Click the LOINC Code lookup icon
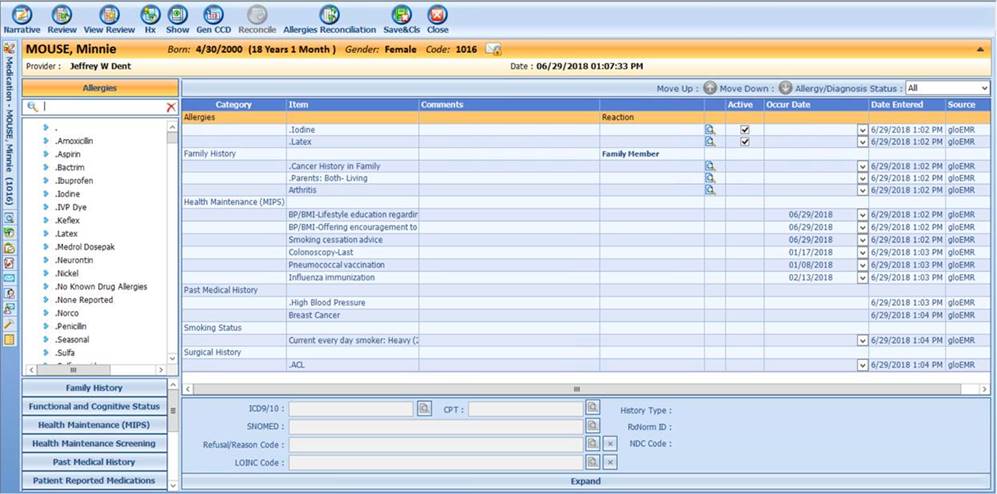 click(593, 462)
